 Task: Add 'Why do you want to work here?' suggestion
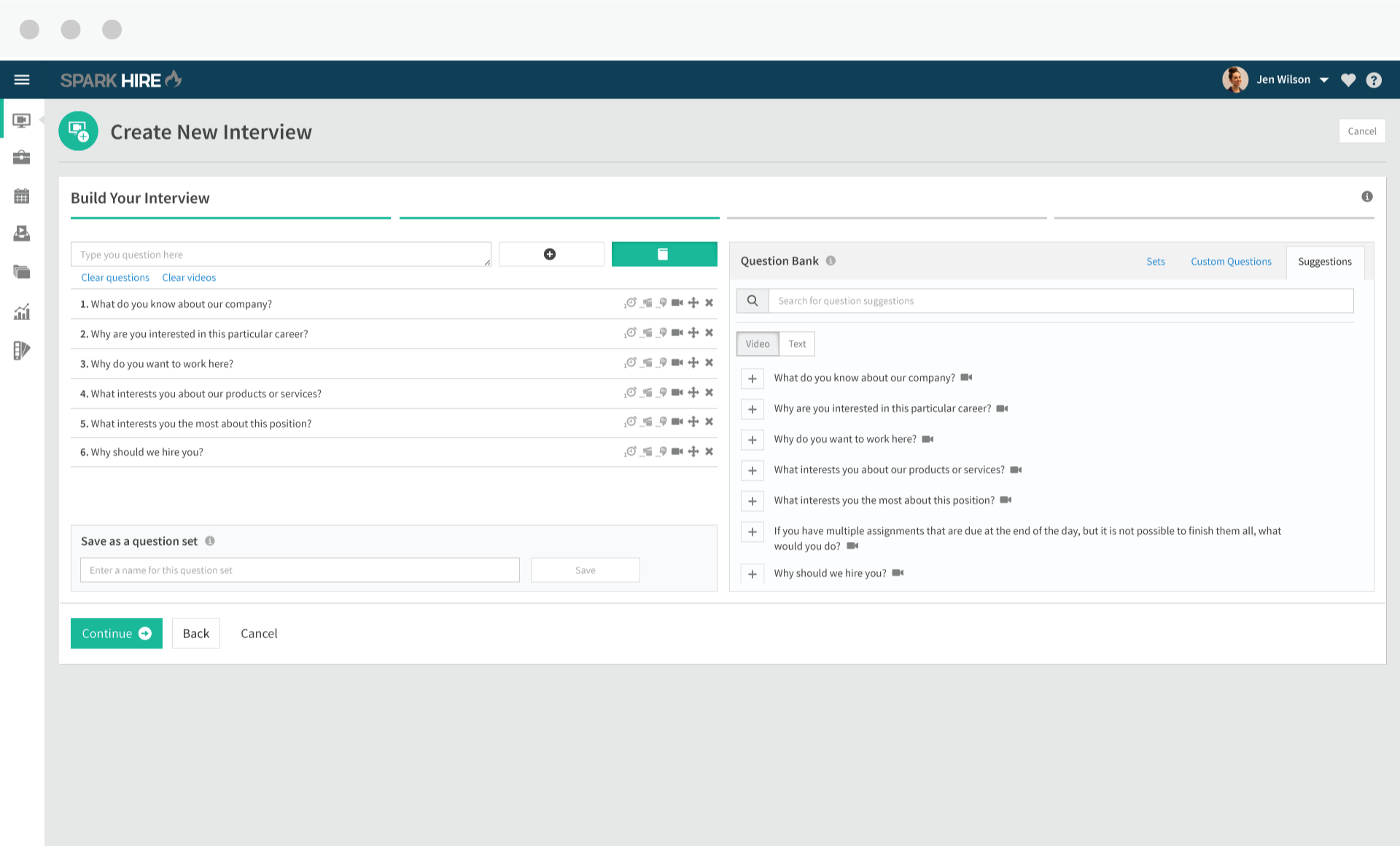coord(752,440)
